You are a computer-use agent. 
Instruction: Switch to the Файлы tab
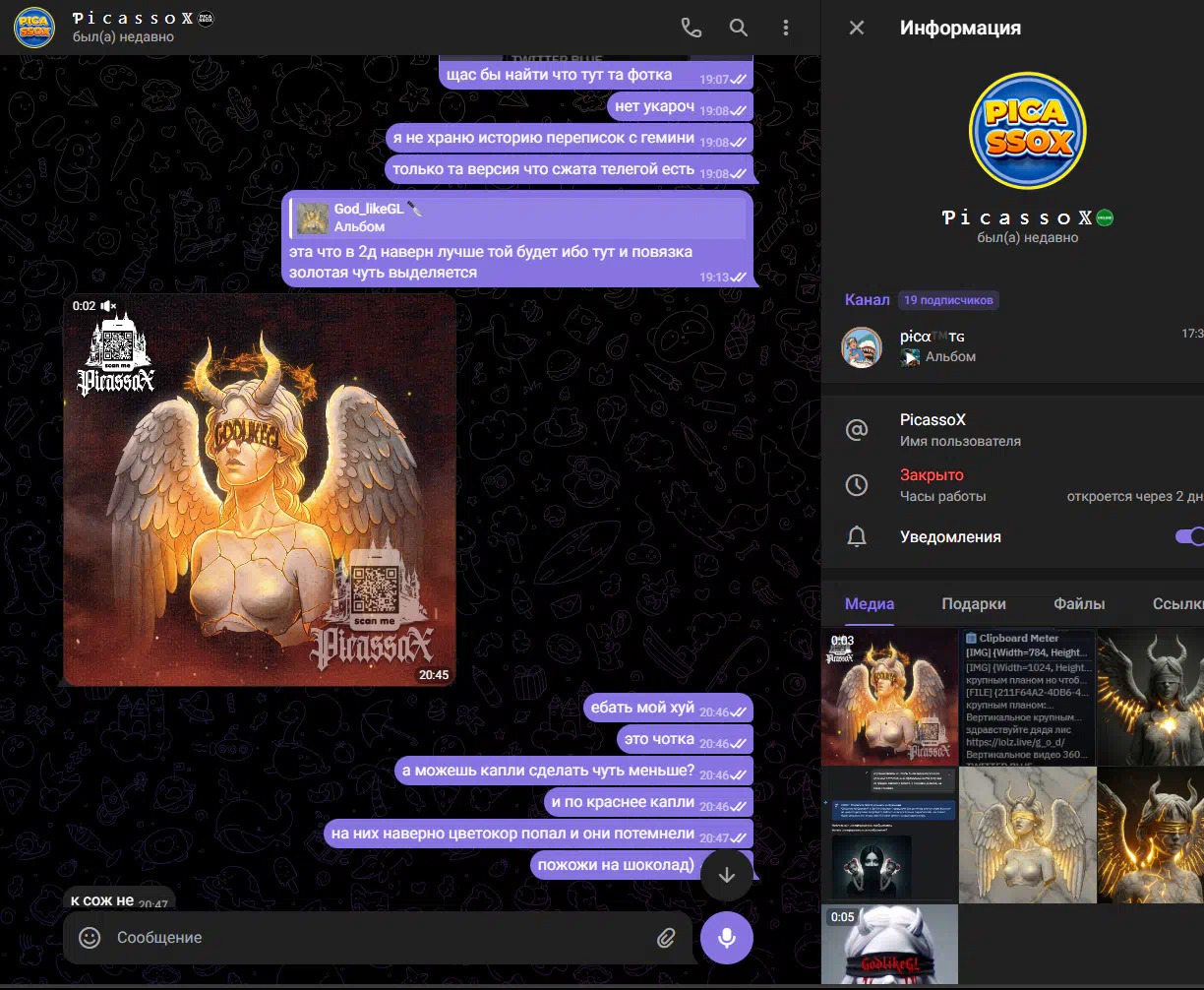1079,604
